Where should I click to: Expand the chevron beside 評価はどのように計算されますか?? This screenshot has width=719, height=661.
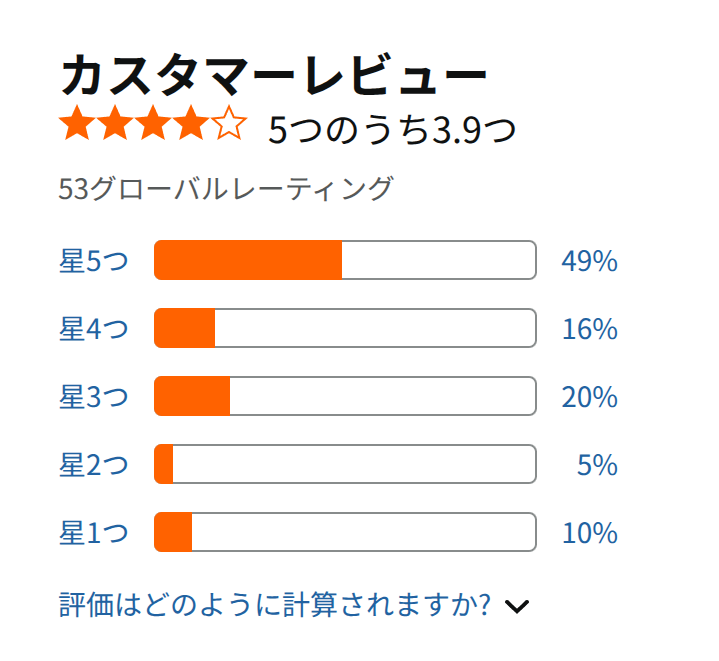(517, 606)
